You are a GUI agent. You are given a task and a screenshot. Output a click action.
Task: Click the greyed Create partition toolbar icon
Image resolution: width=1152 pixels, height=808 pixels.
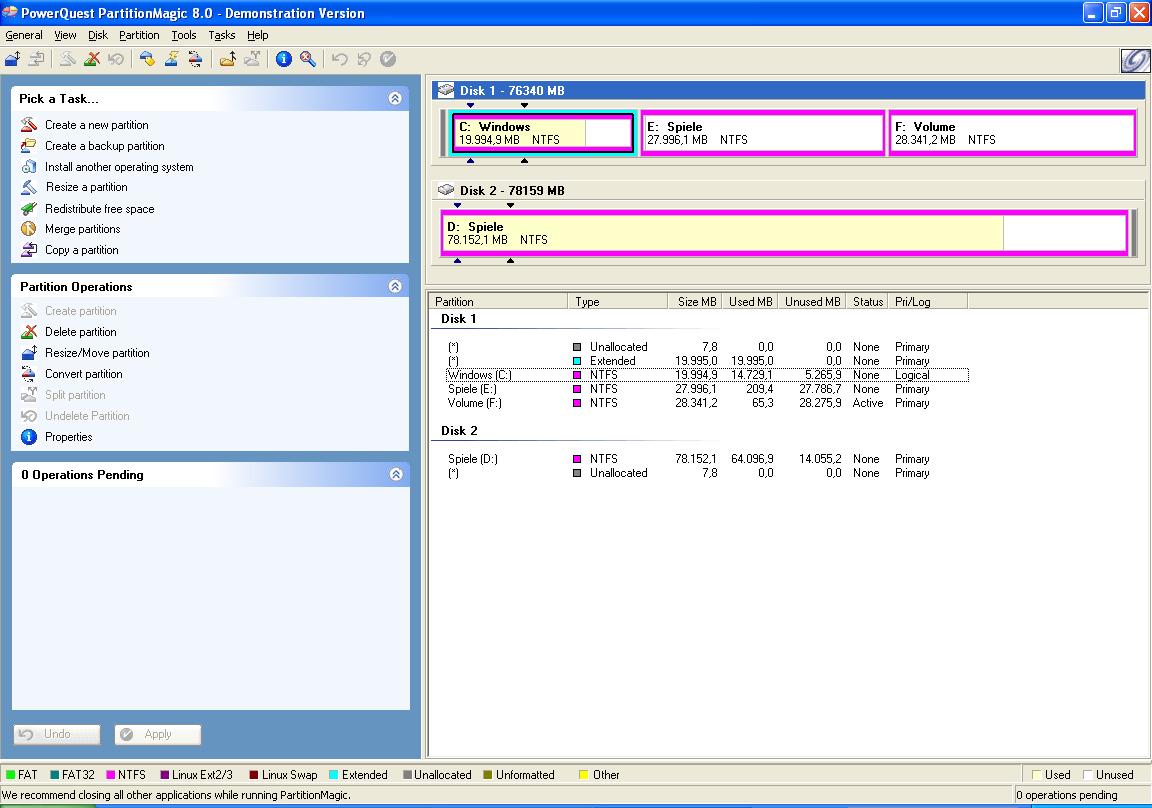pyautogui.click(x=68, y=59)
